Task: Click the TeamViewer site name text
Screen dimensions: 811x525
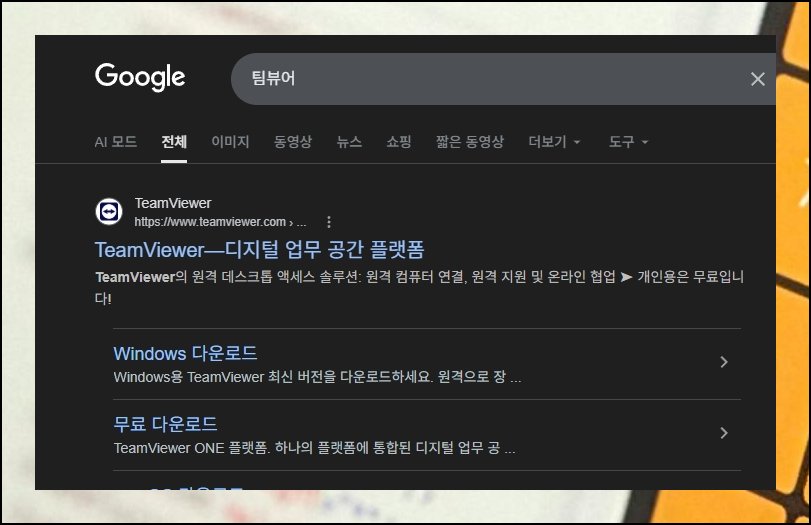Action: click(x=173, y=203)
